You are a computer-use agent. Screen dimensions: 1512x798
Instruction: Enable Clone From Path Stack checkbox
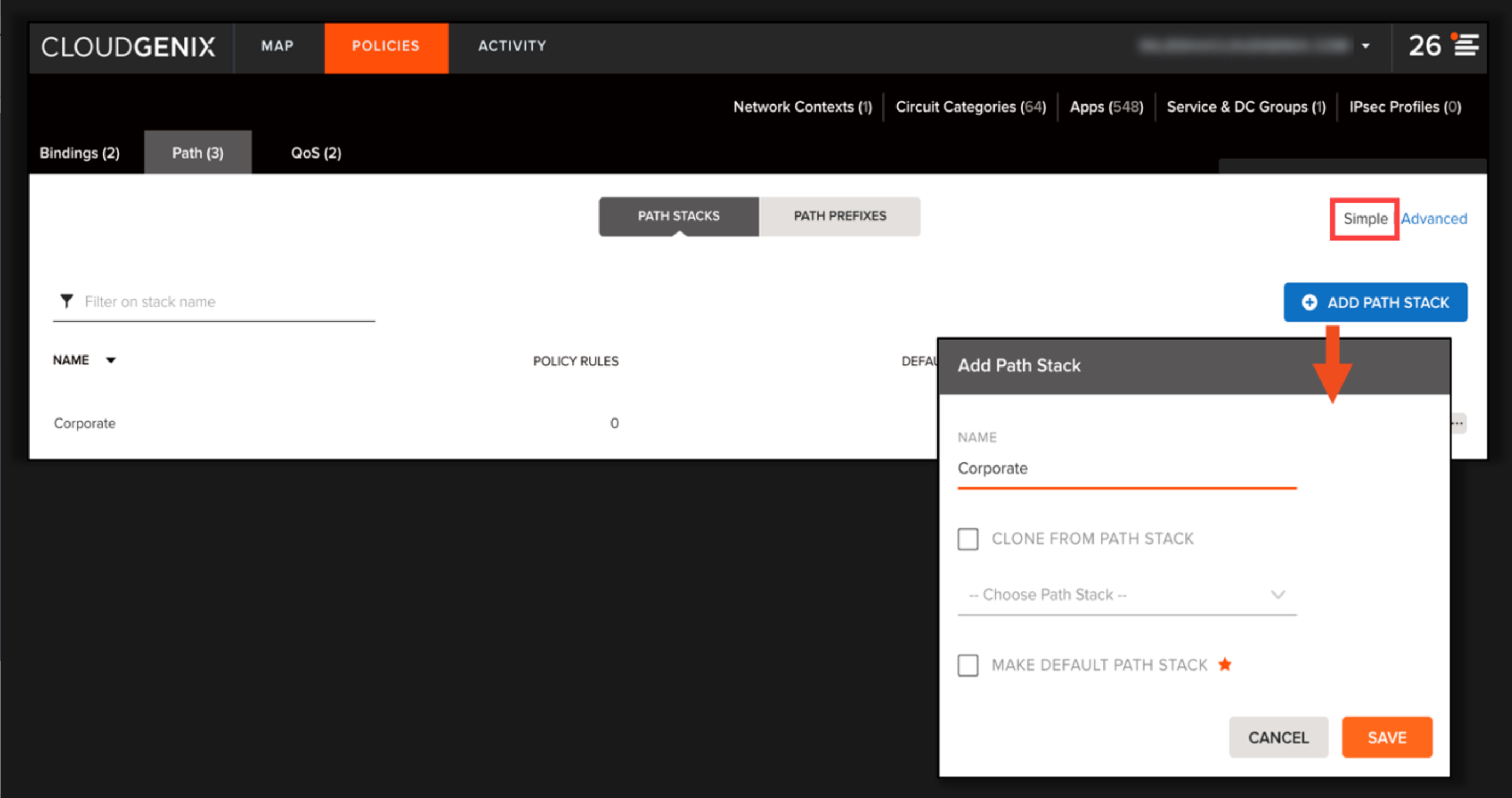point(968,539)
